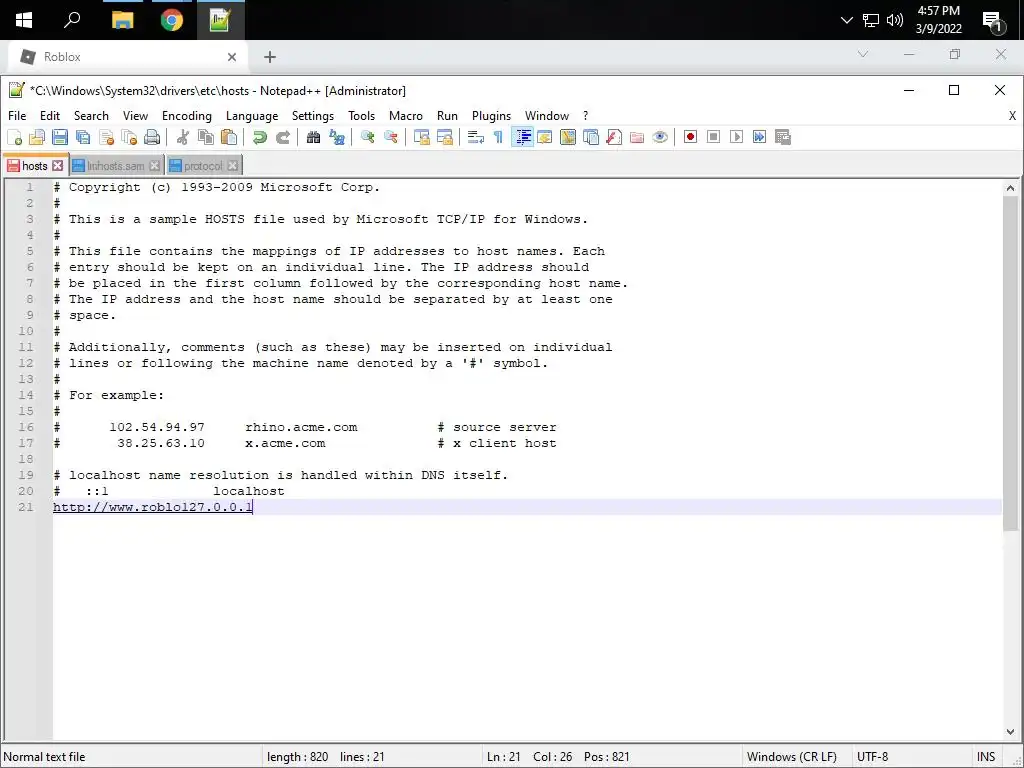Toggle the Document Map panel icon
The width and height of the screenshot is (1024, 768).
(568, 137)
